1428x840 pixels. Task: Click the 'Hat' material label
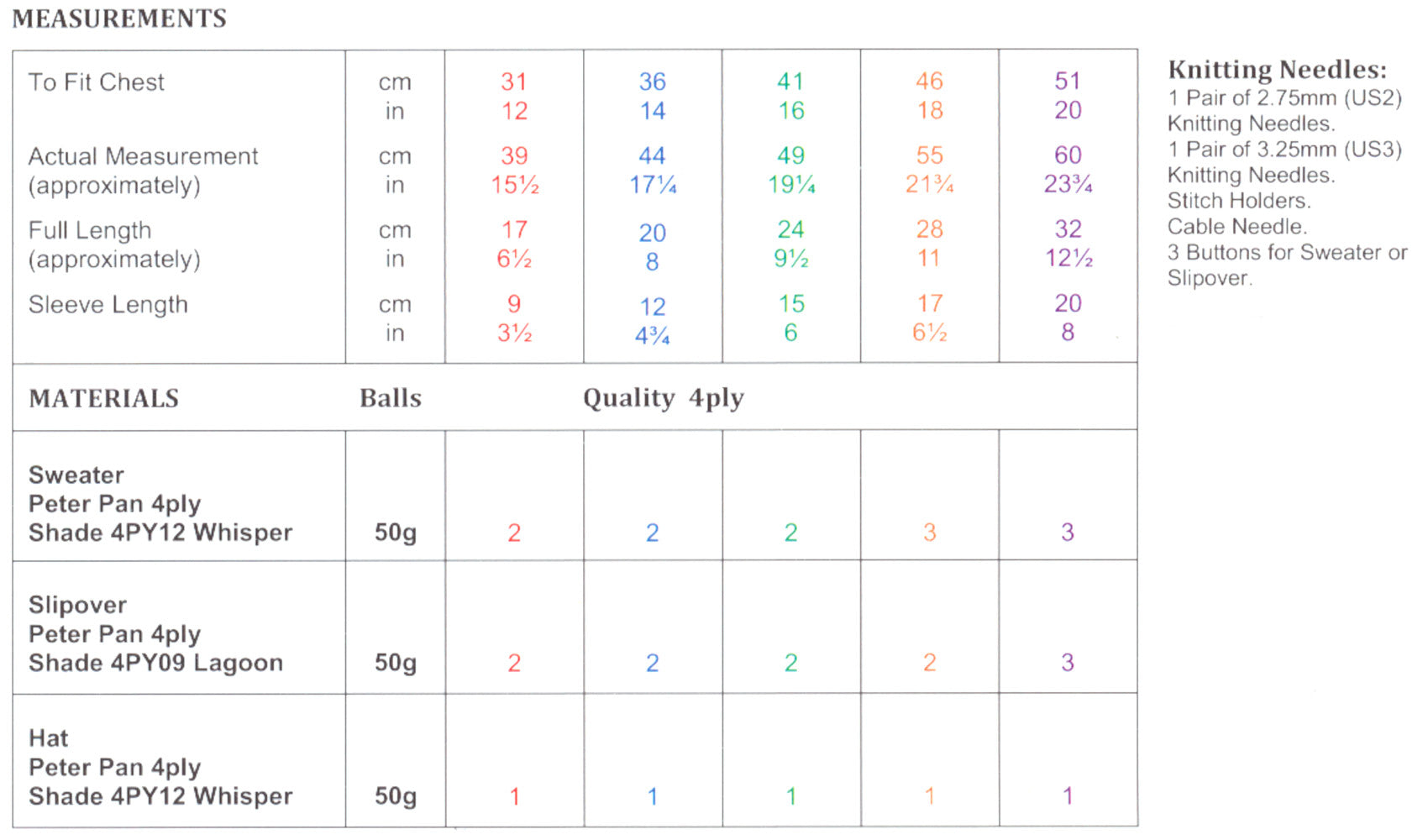pyautogui.click(x=49, y=738)
